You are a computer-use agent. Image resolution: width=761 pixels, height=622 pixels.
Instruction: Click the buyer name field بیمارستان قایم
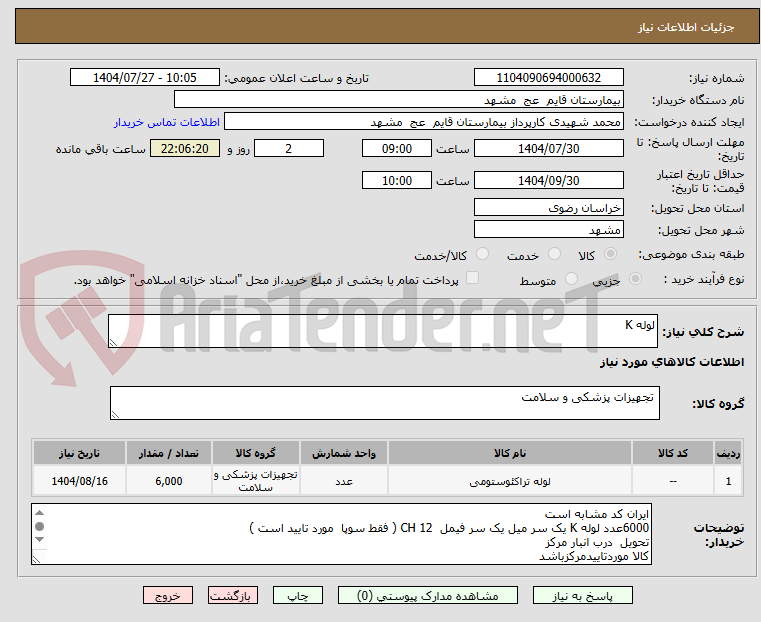398,99
